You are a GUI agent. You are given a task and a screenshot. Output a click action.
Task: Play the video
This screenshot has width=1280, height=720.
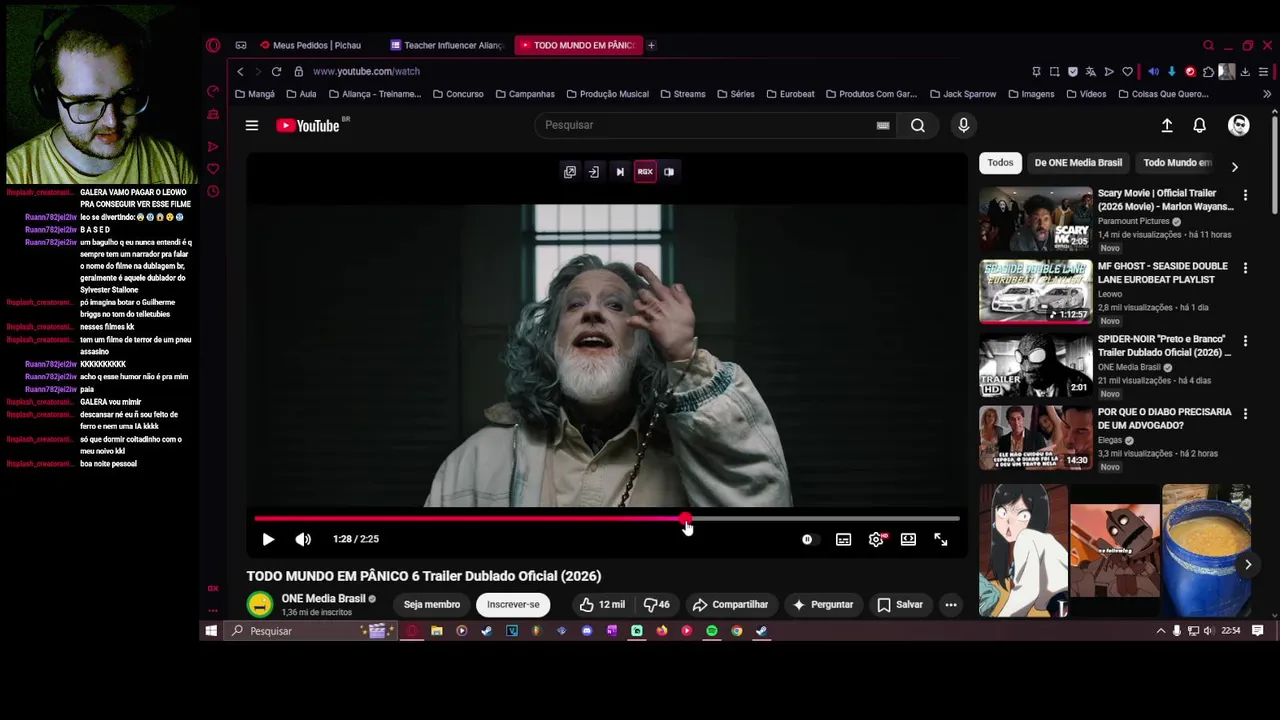(x=268, y=539)
